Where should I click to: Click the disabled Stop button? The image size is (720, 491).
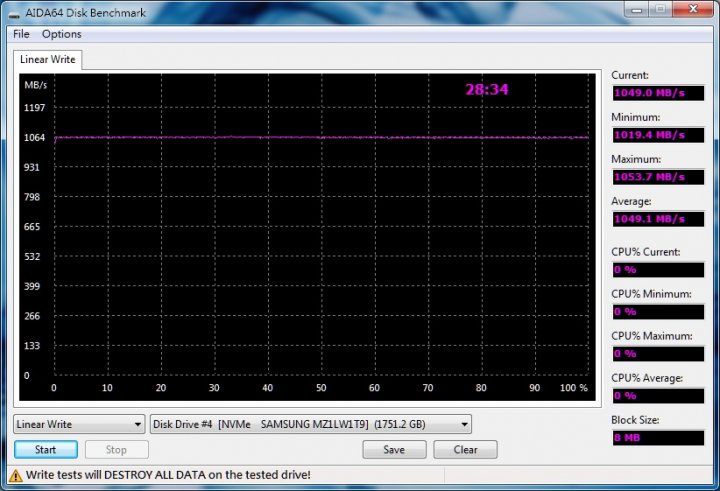[x=117, y=450]
